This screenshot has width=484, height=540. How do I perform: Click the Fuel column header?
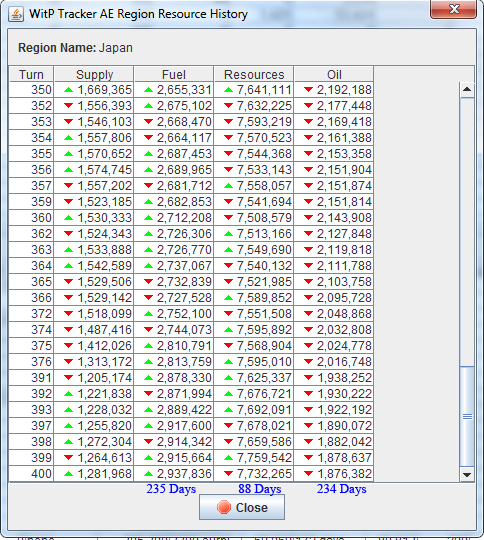174,74
